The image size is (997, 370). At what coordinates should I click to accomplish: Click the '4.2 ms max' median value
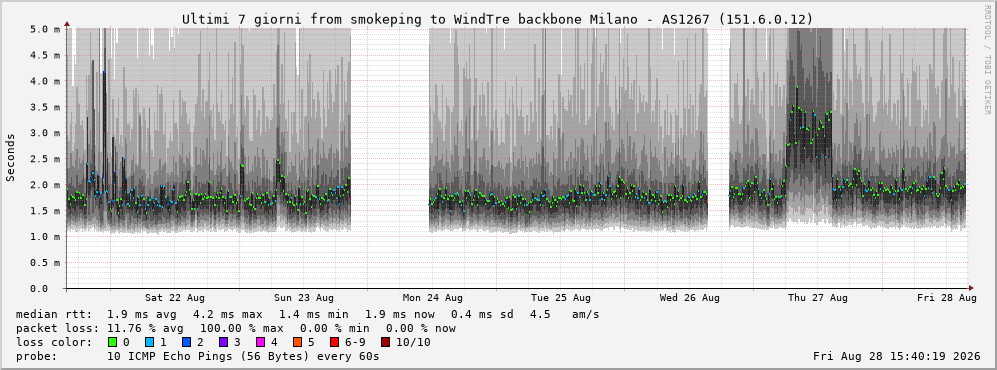(x=224, y=314)
